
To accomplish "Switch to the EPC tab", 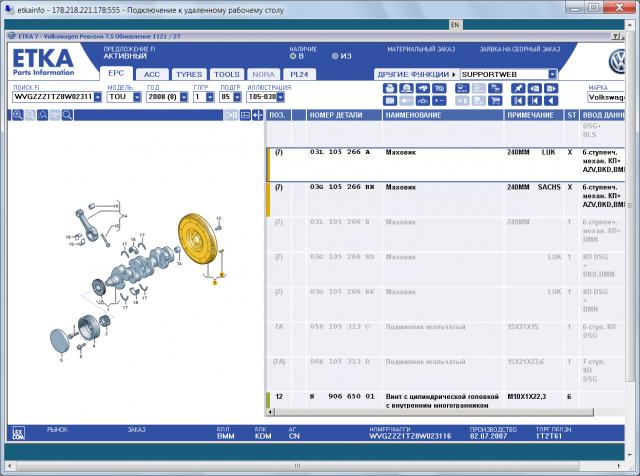I will pyautogui.click(x=116, y=73).
